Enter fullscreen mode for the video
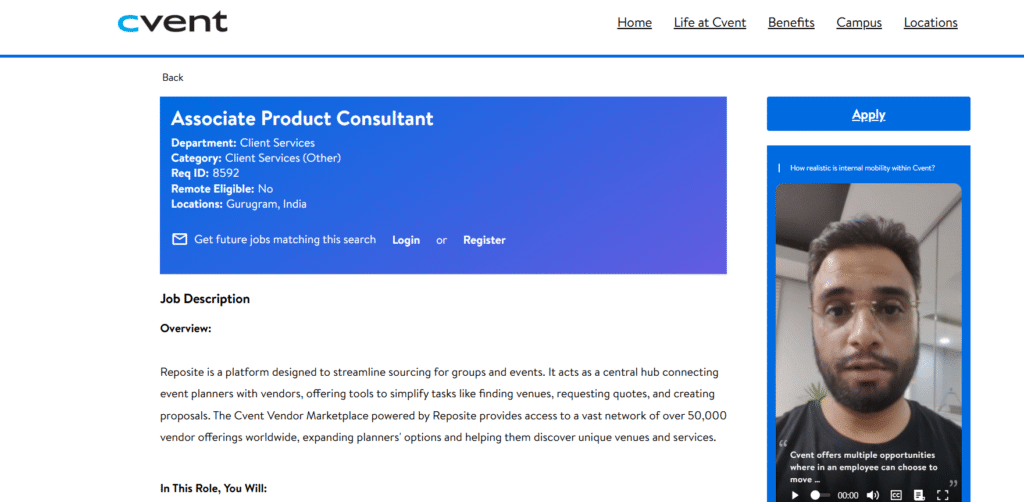This screenshot has height=502, width=1024. coord(942,494)
